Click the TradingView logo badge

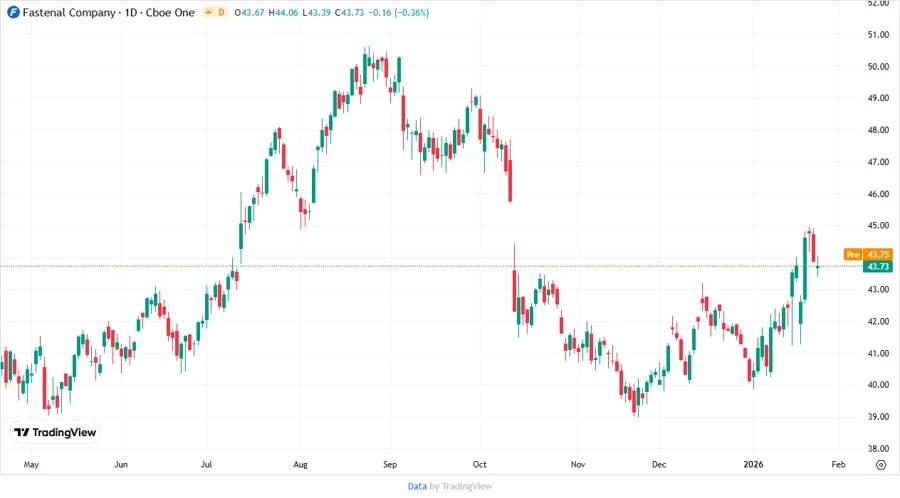55,432
